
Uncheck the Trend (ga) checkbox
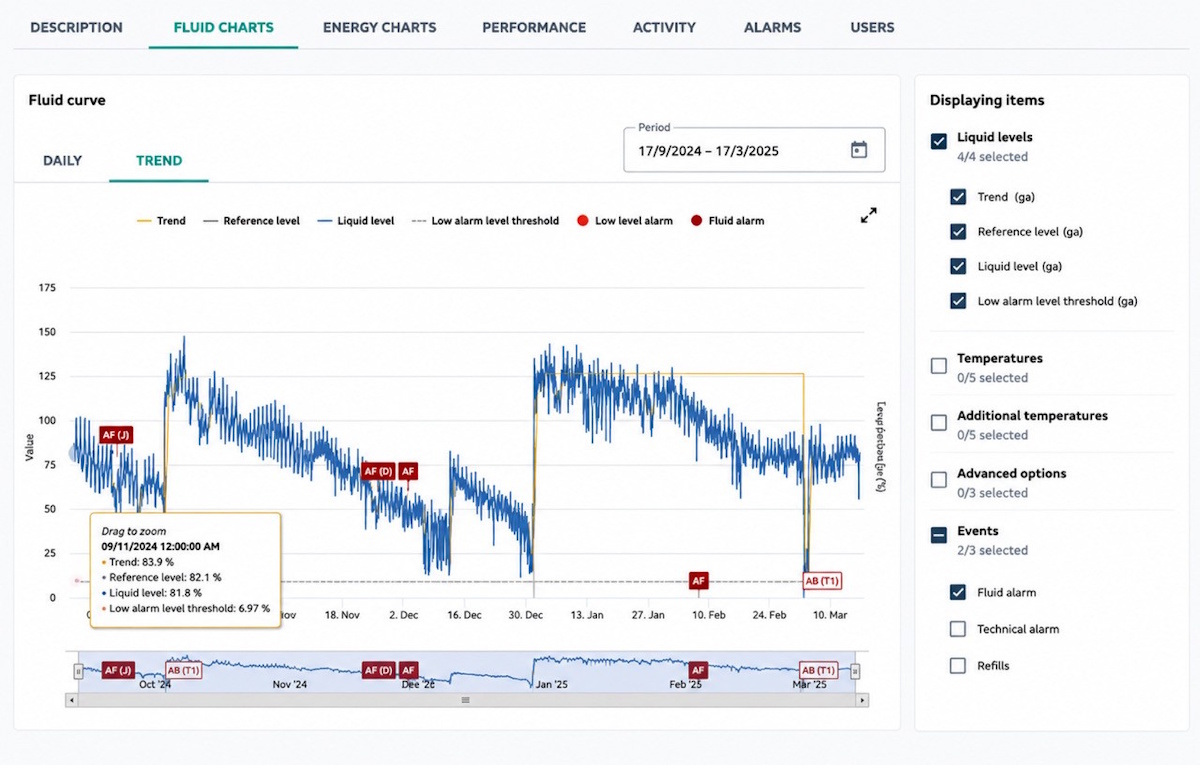pos(958,197)
